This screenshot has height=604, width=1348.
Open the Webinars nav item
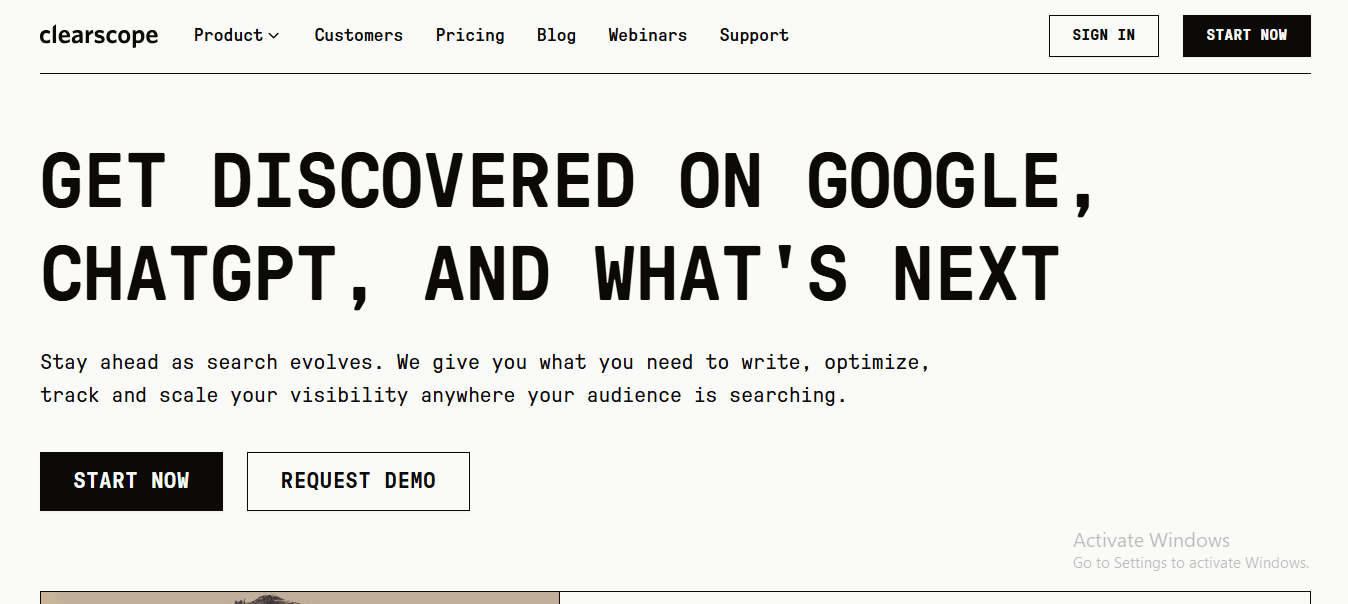pos(647,36)
